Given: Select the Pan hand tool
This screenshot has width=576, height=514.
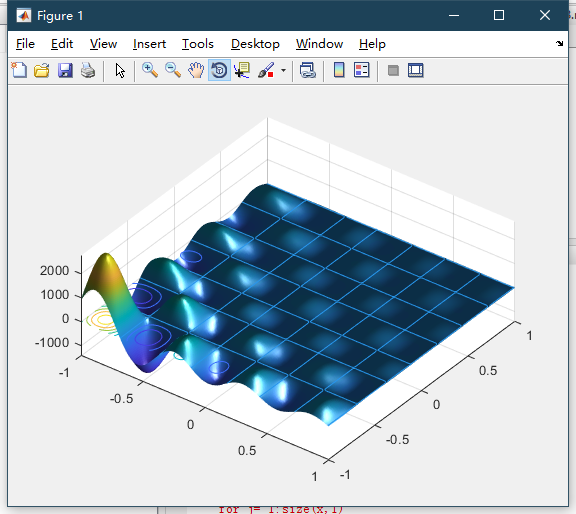Looking at the screenshot, I should tap(196, 70).
